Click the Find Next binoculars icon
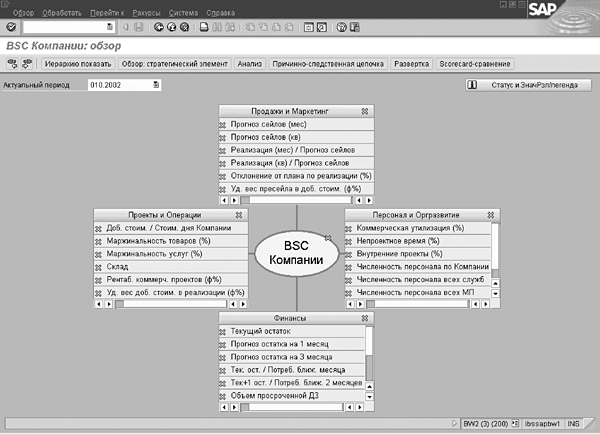 point(230,27)
